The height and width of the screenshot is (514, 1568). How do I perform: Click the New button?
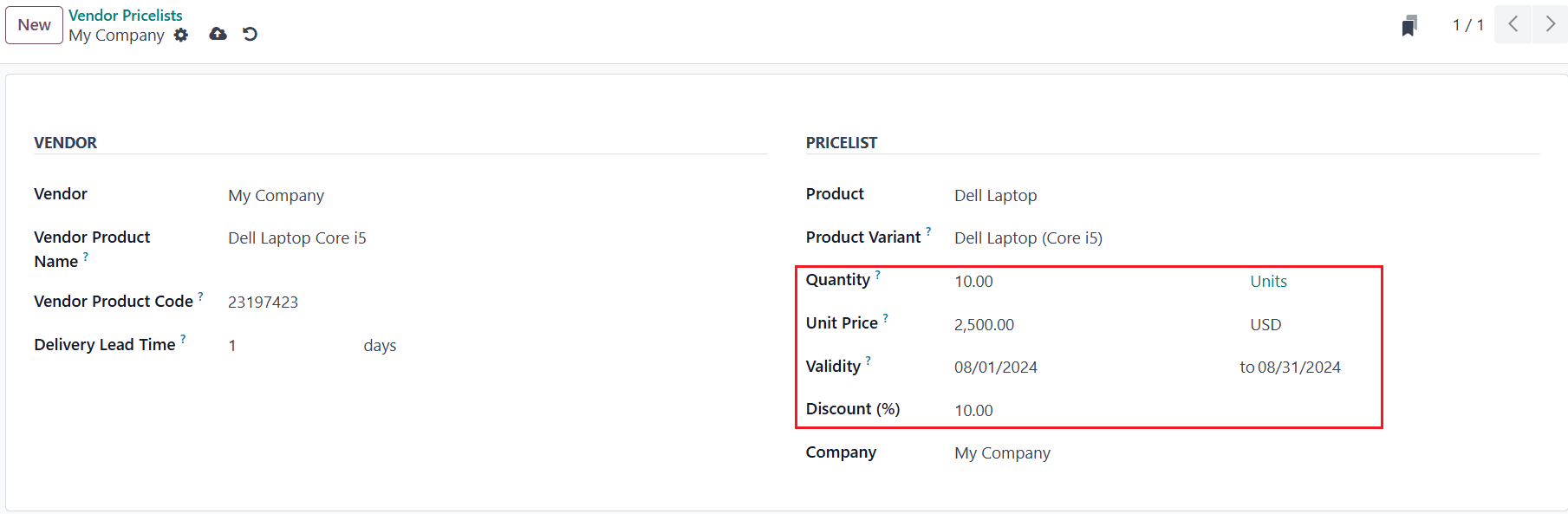click(x=35, y=25)
